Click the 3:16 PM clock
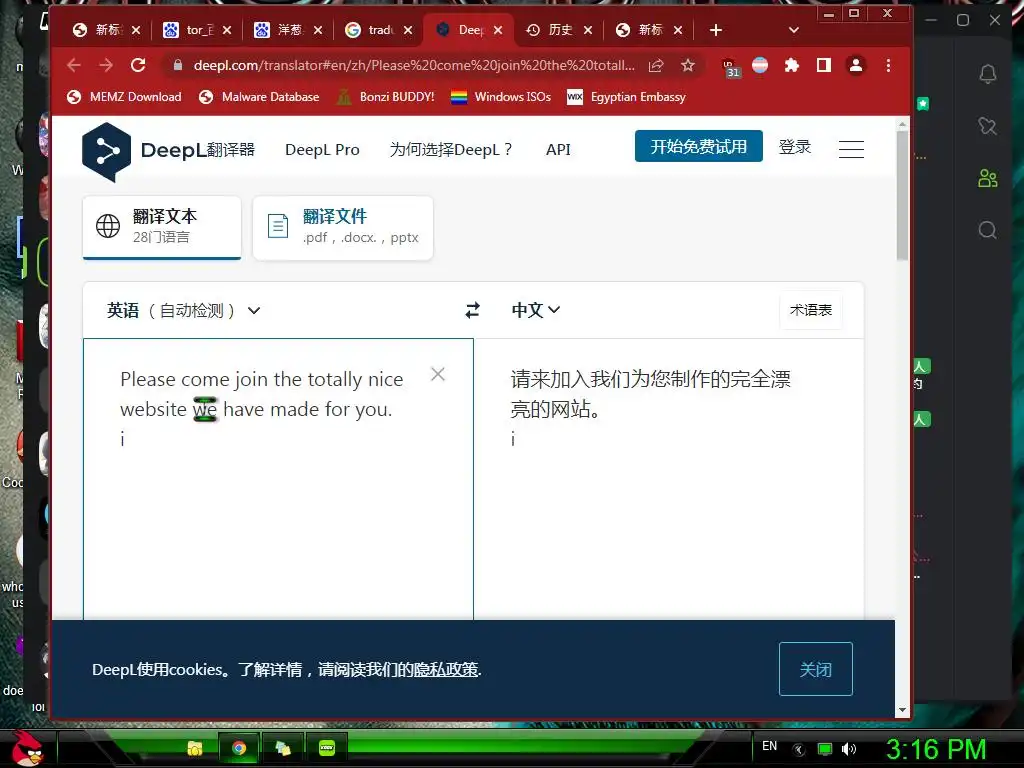1024x768 pixels. pos(936,750)
